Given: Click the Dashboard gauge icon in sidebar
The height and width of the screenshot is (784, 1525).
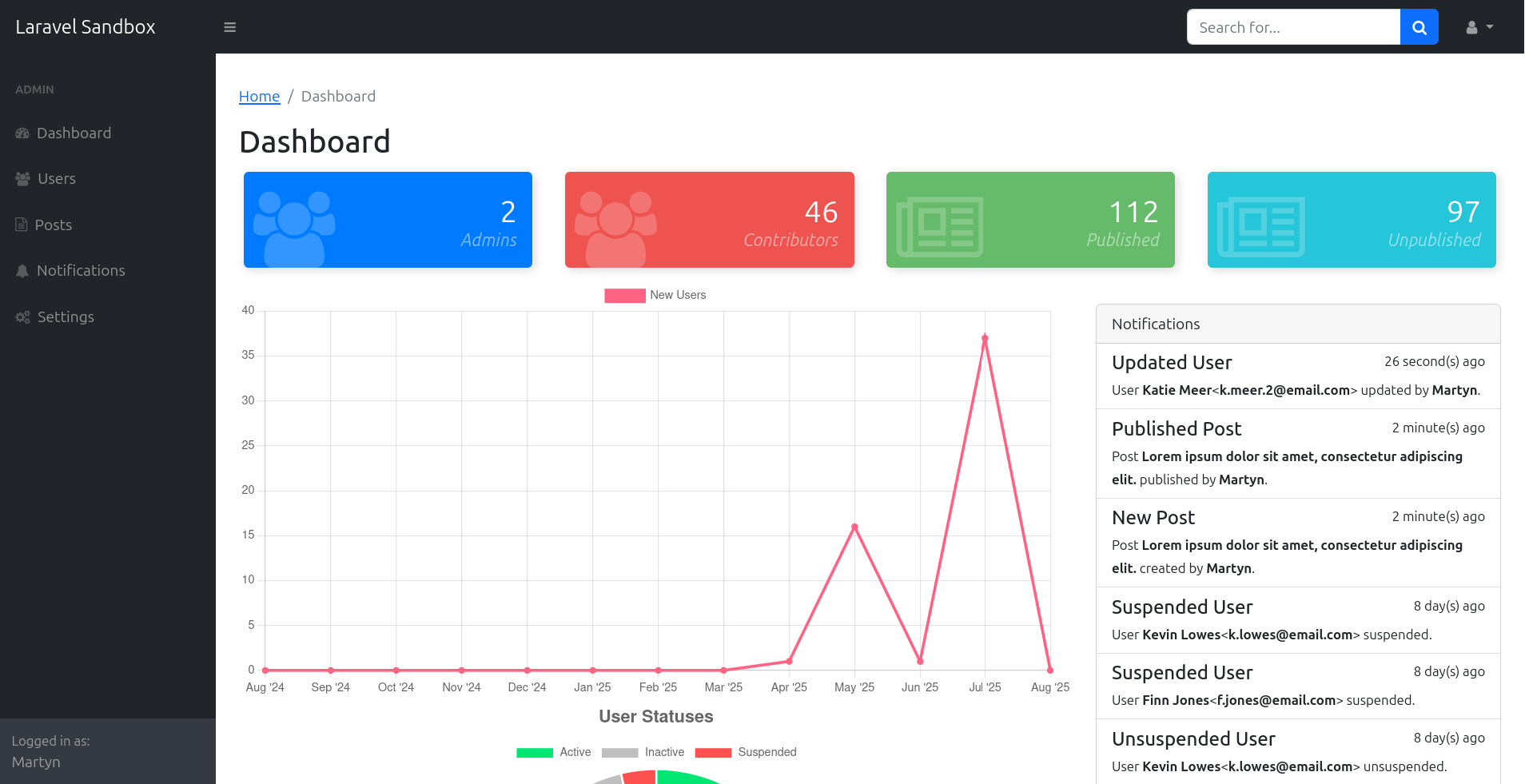Looking at the screenshot, I should click(22, 133).
